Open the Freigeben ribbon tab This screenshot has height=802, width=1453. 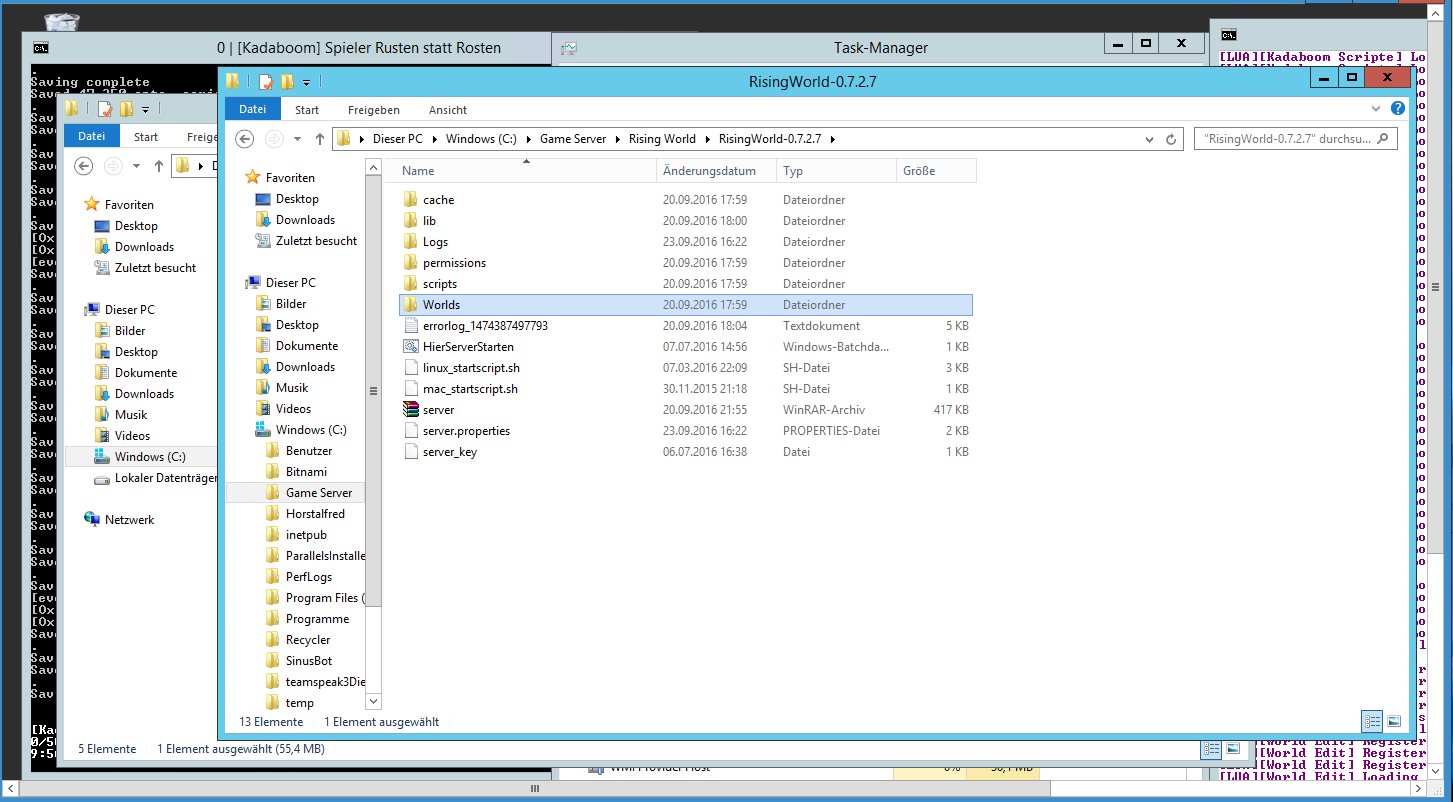(x=373, y=109)
